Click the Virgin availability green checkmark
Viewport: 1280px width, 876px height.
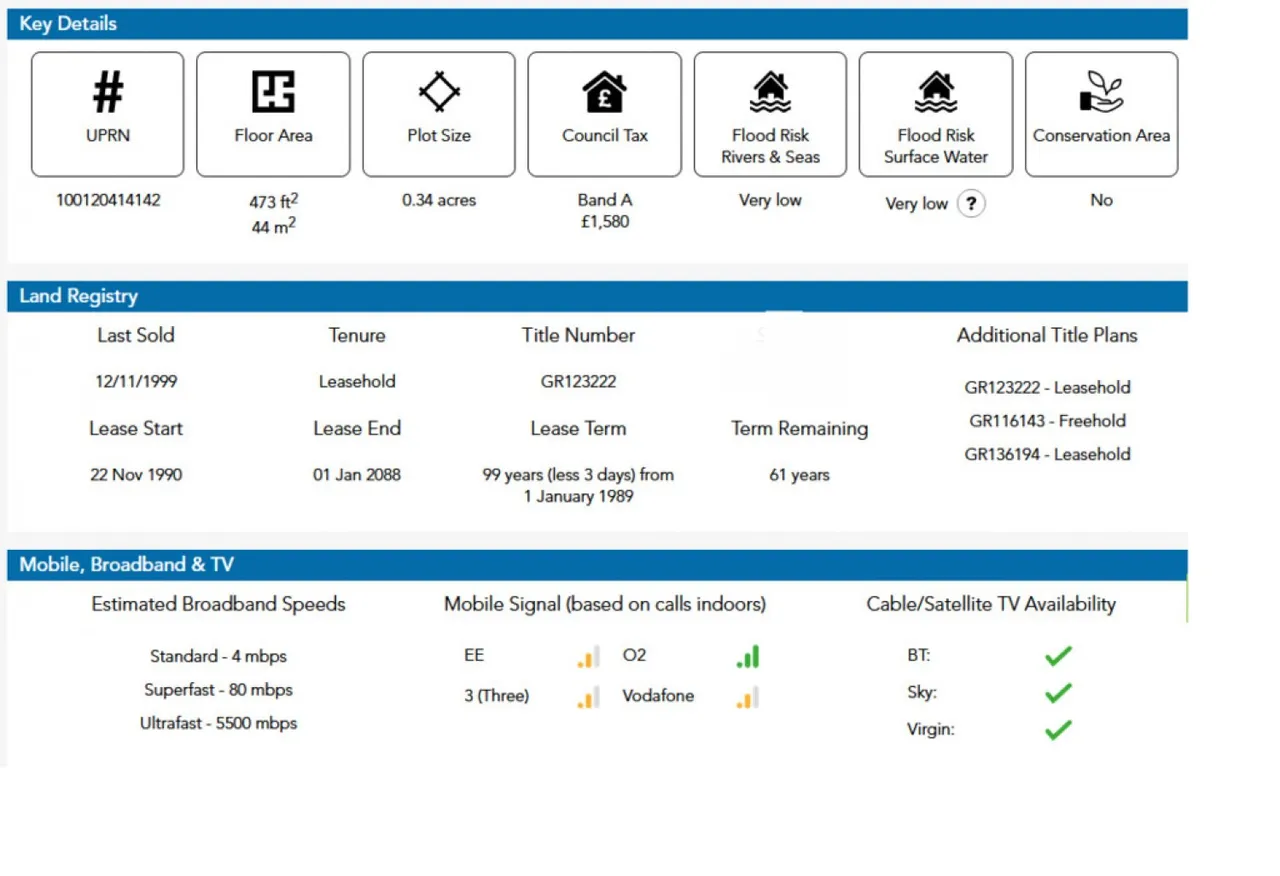[1058, 729]
